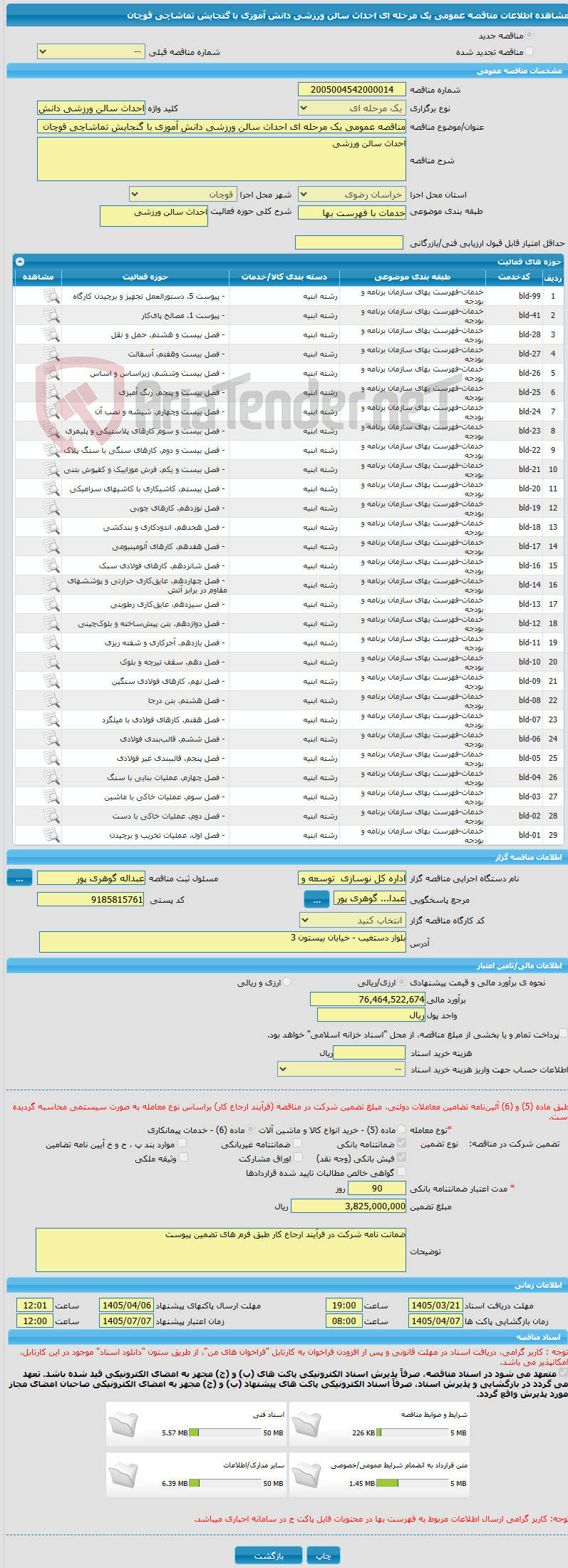Viewport: 568px width, 1568px height.
Task: Open magnifier view for row bld-20
Action: 51,488
